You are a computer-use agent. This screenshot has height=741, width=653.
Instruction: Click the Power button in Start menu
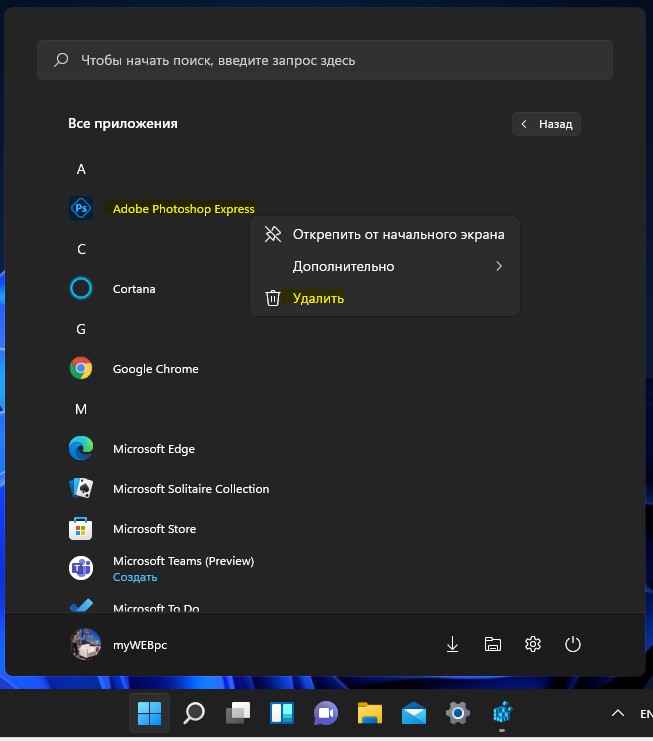point(573,644)
